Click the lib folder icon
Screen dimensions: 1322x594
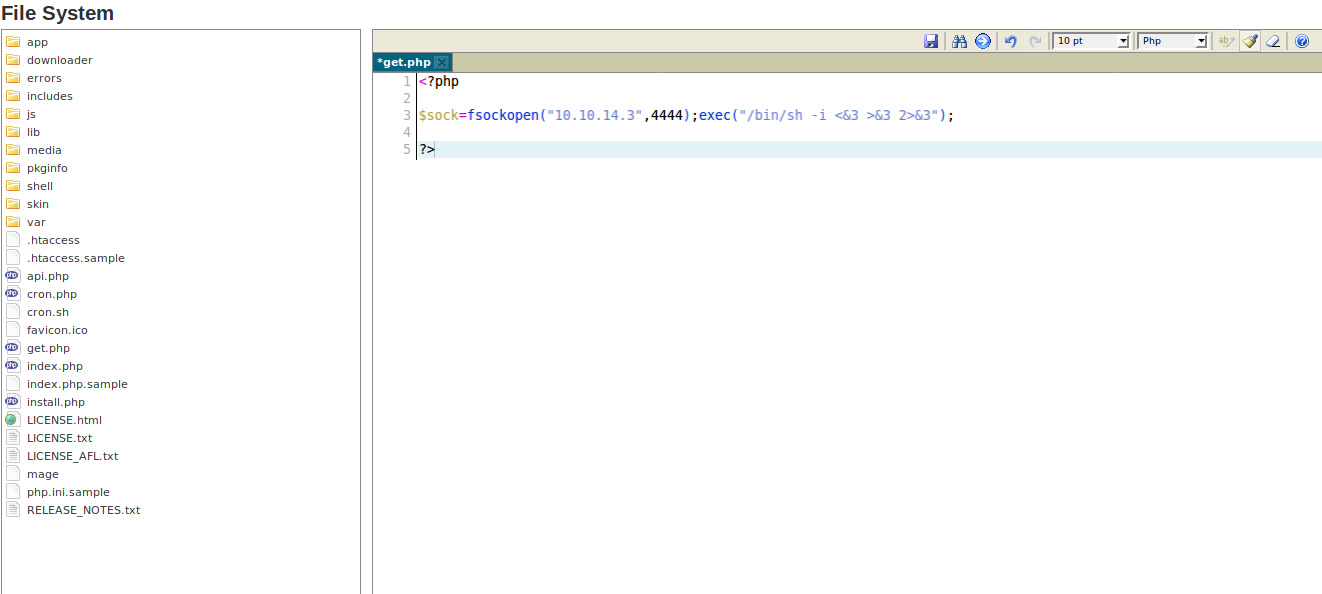[13, 132]
